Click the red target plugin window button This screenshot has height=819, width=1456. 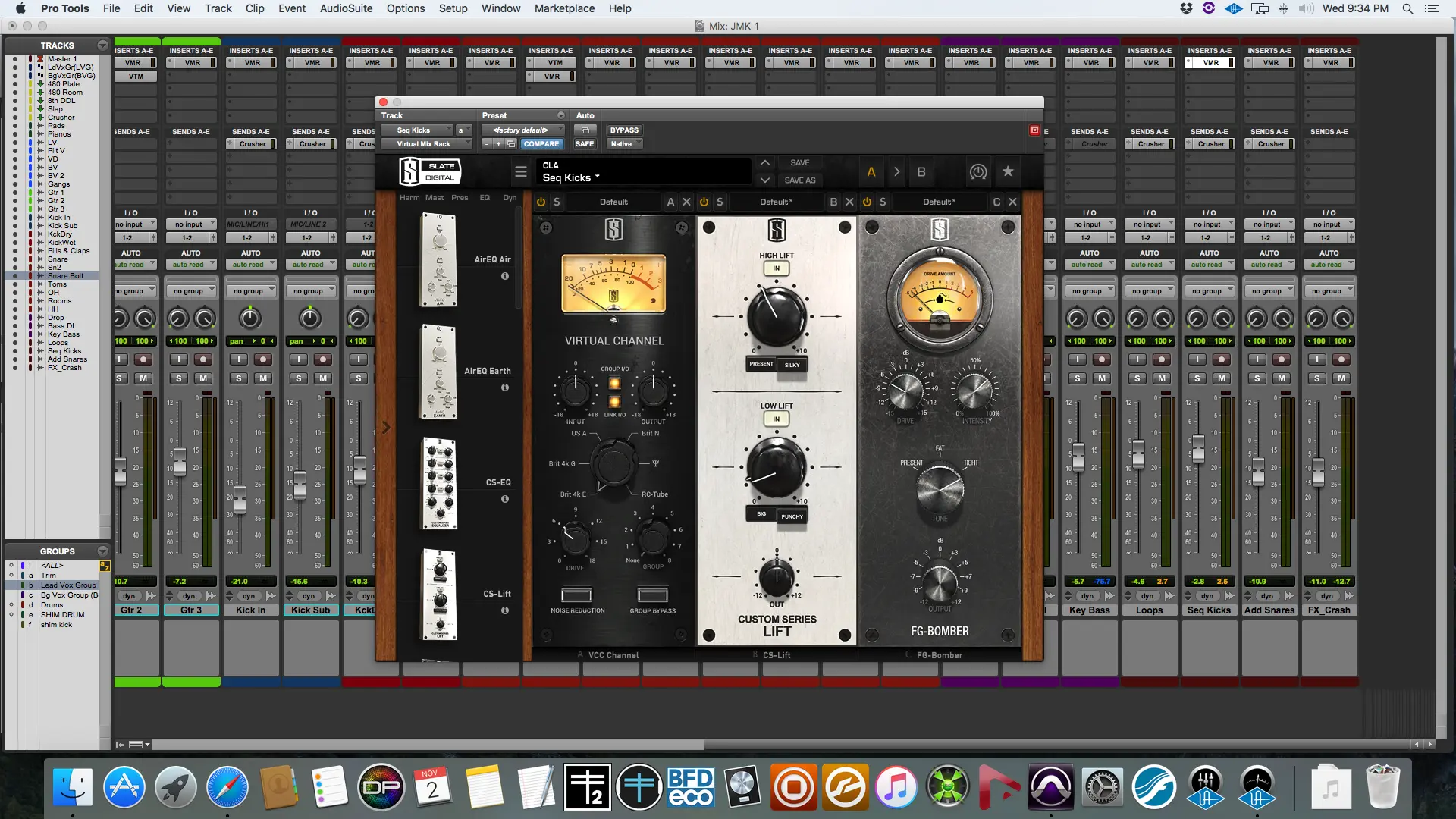click(x=1034, y=130)
